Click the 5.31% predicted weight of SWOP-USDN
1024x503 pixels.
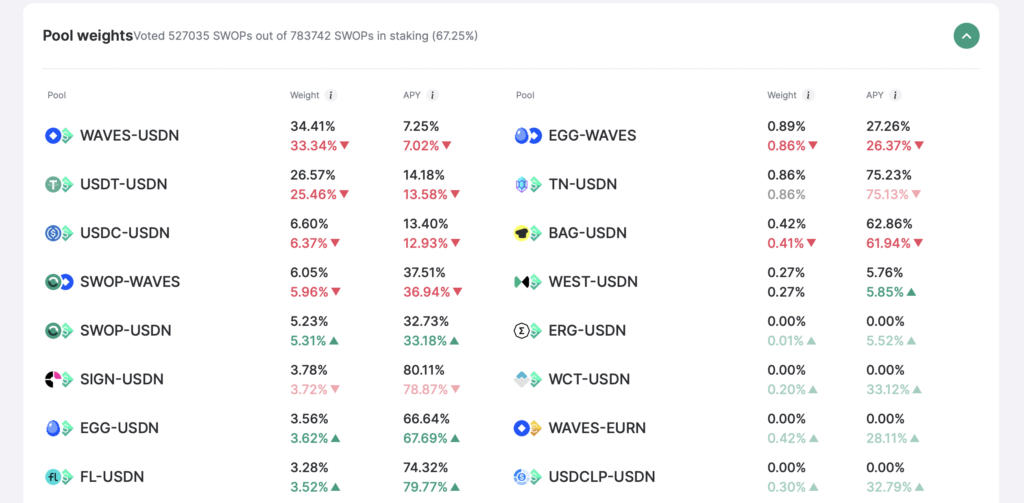[x=309, y=340]
